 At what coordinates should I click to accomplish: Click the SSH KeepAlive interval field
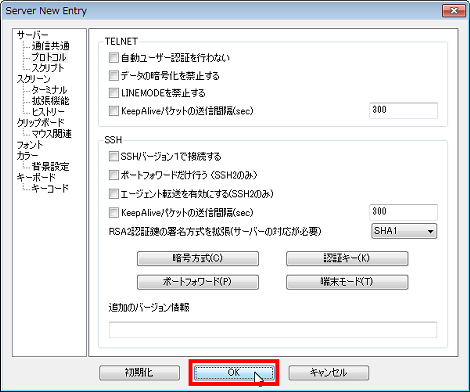tap(403, 212)
